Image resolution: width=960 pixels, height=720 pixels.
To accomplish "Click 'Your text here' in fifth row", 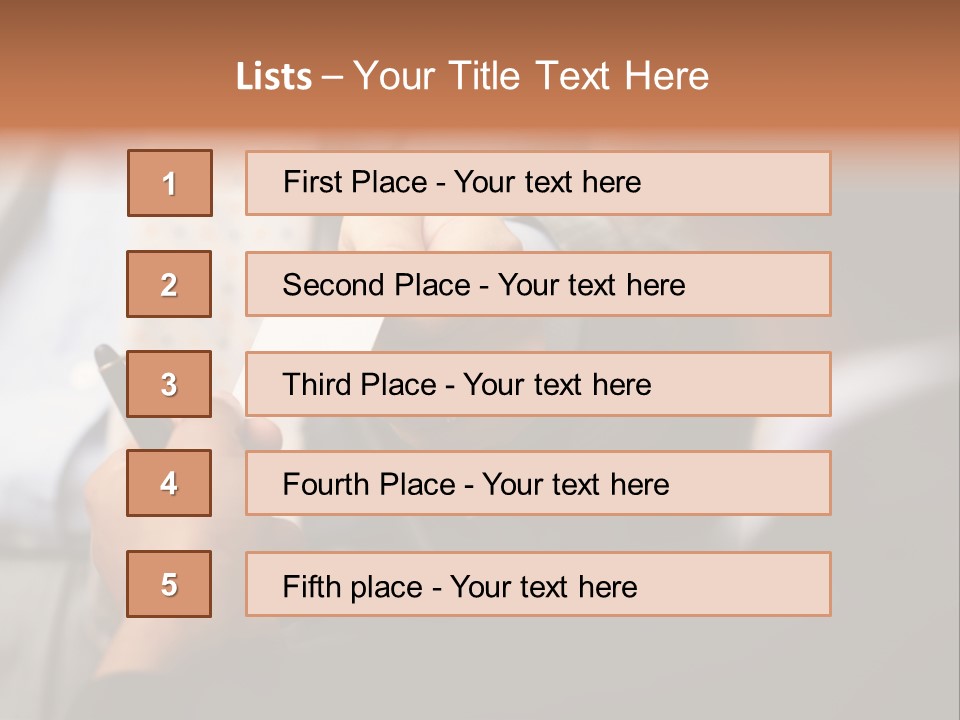I will 543,586.
